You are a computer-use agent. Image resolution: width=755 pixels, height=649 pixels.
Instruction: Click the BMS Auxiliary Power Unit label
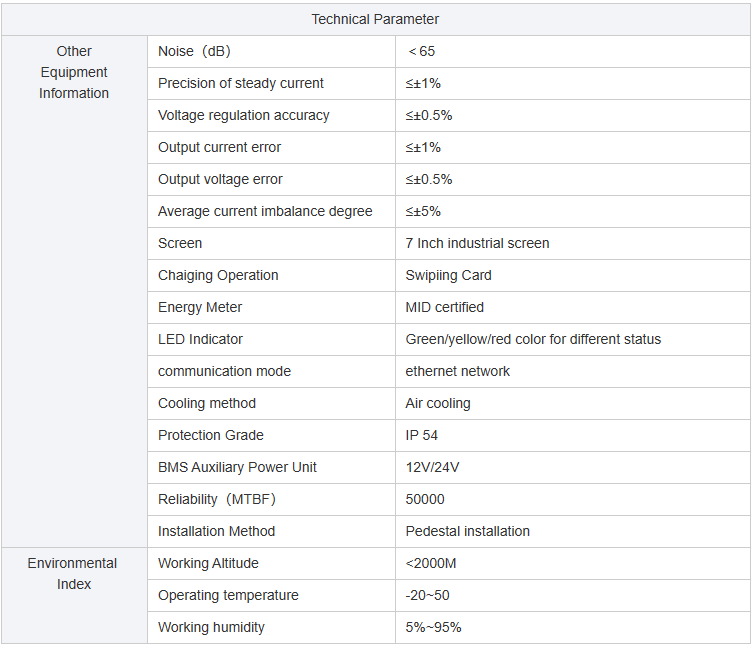[x=237, y=467]
